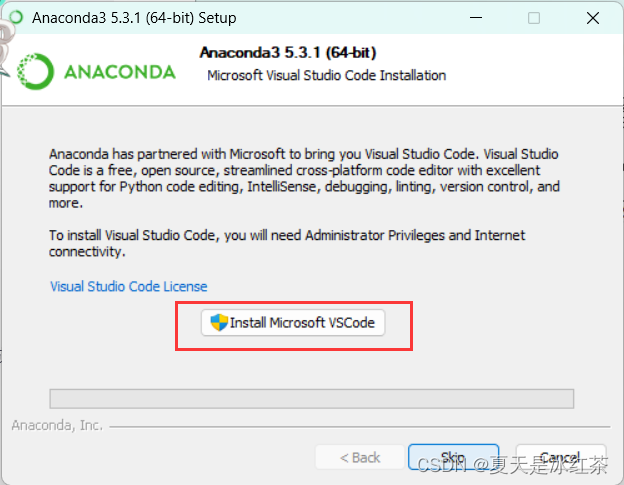The width and height of the screenshot is (624, 485).
Task: Click the empty installation progress bar
Action: point(312,399)
